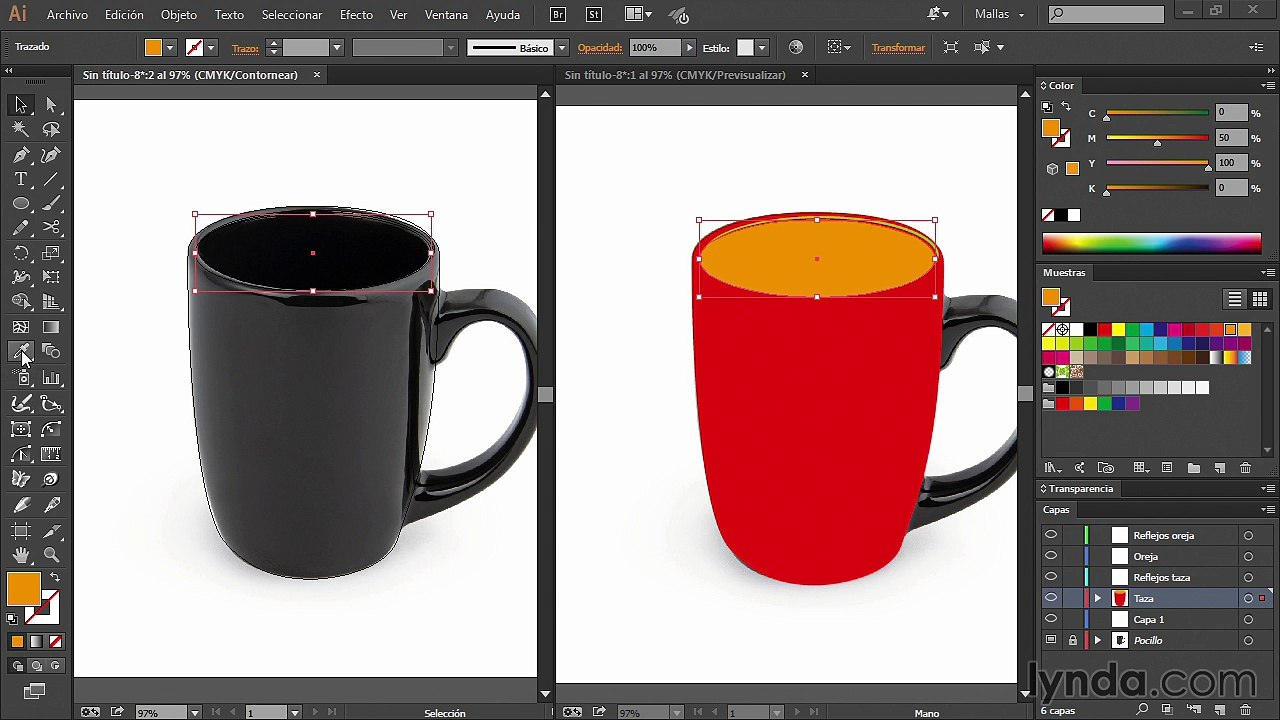Screen dimensions: 1280x720
Task: Open the fill color dropdown in control bar
Action: click(x=170, y=48)
